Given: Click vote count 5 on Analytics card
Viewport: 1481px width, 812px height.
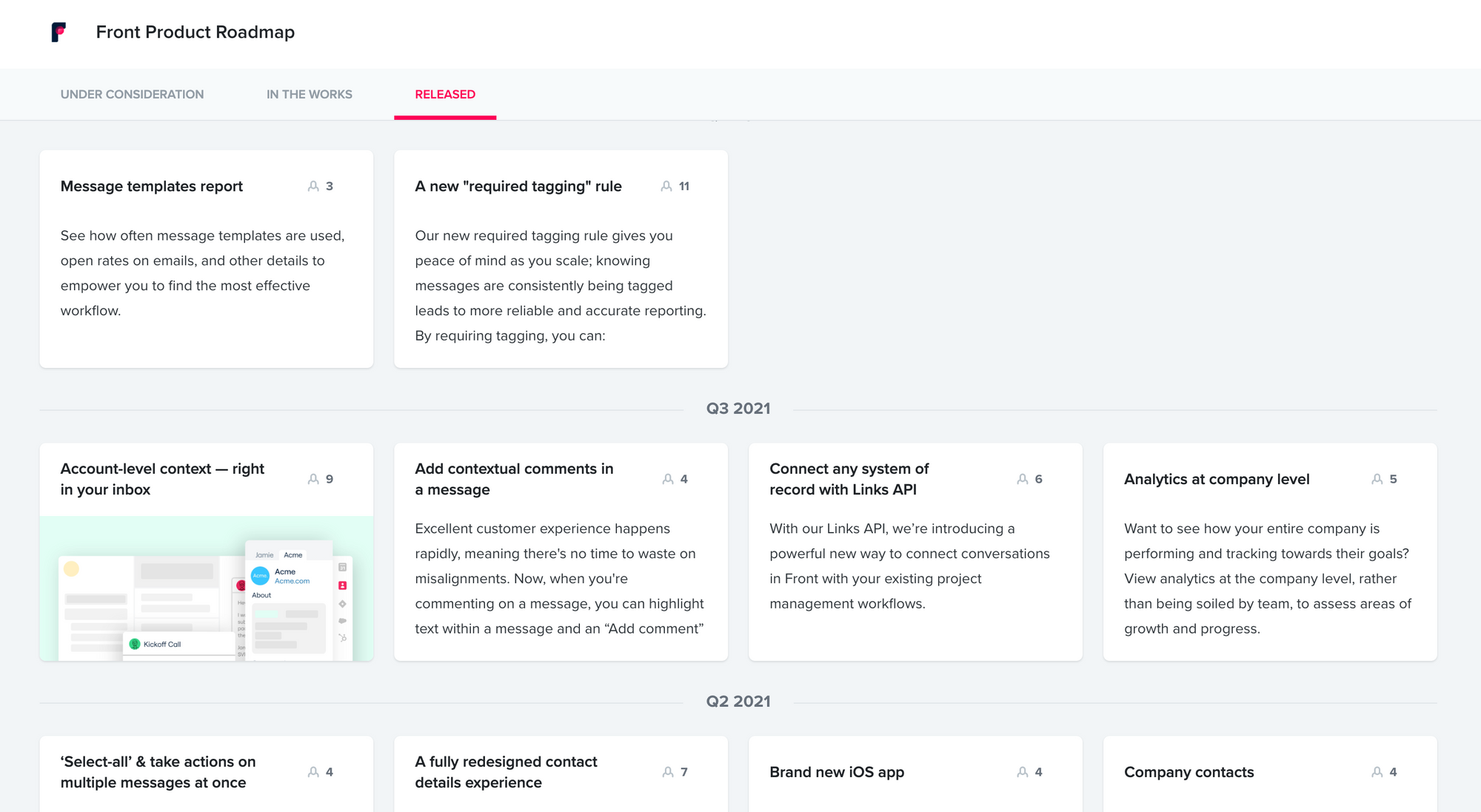Looking at the screenshot, I should coord(1393,479).
